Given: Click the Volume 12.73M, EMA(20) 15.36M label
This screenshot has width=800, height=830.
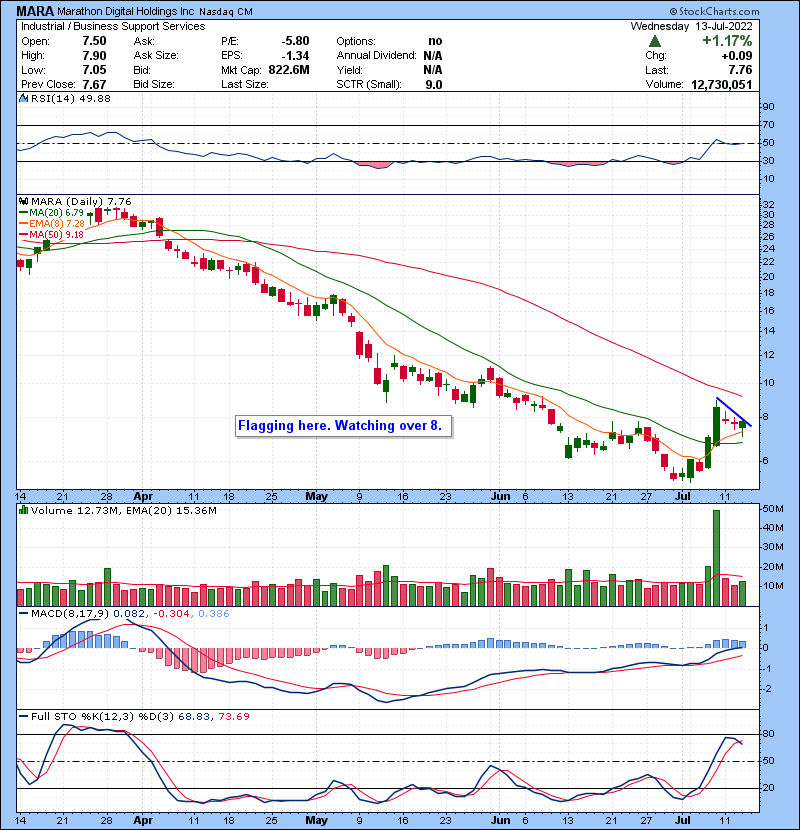Looking at the screenshot, I should pyautogui.click(x=124, y=511).
